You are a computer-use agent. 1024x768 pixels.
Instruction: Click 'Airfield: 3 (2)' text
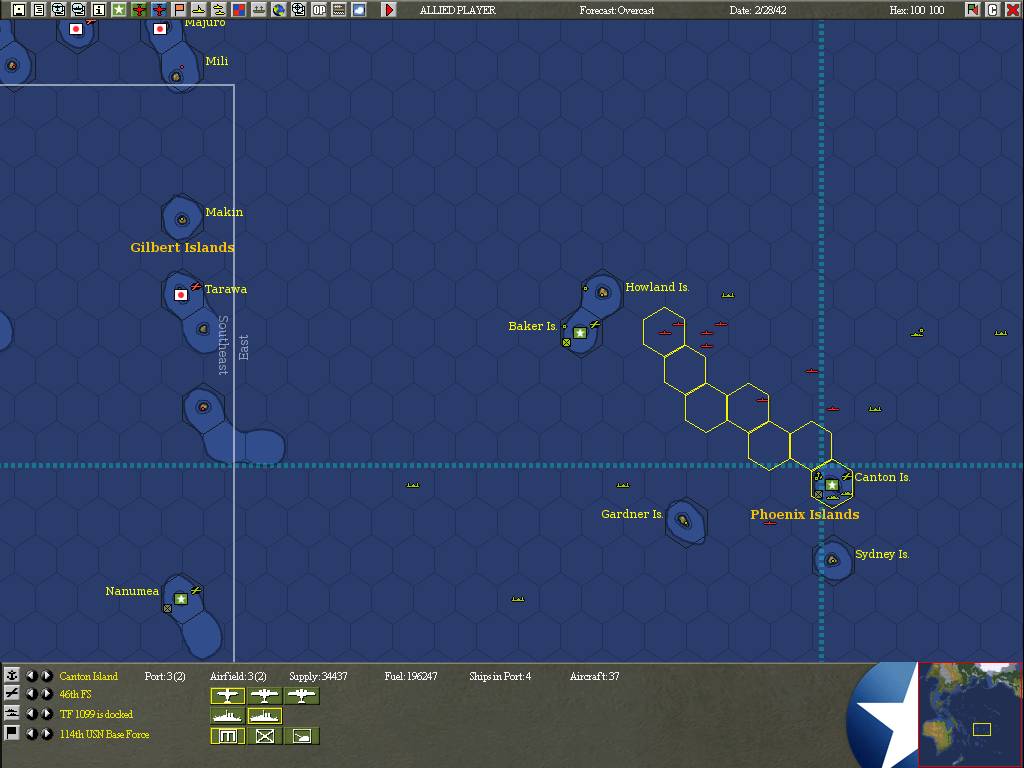coord(238,676)
